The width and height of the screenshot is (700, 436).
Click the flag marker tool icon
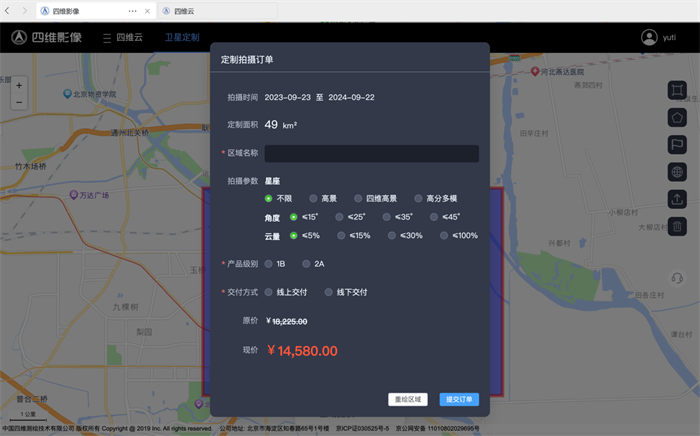(x=677, y=145)
